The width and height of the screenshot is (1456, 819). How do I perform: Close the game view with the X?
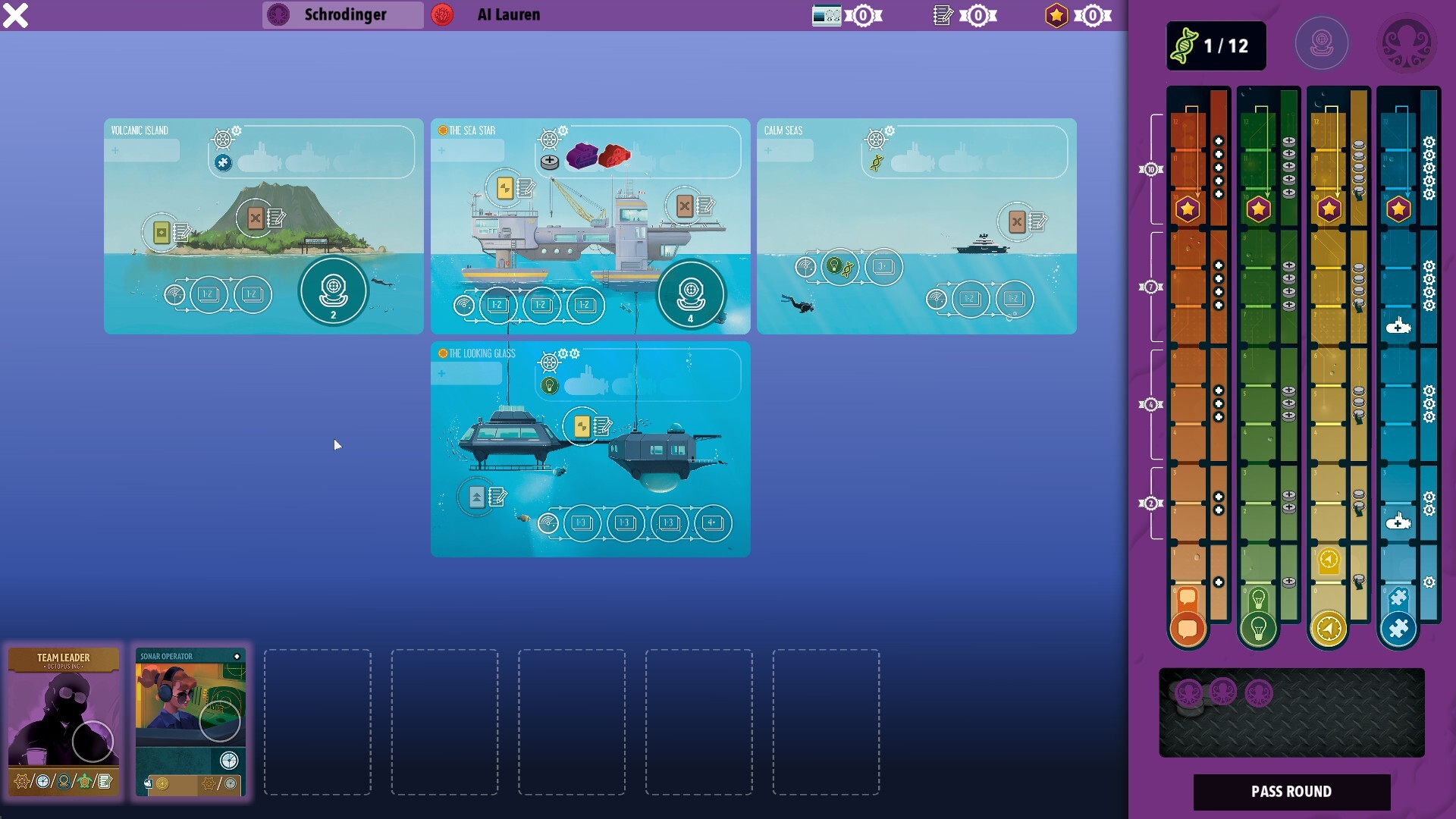coord(15,15)
